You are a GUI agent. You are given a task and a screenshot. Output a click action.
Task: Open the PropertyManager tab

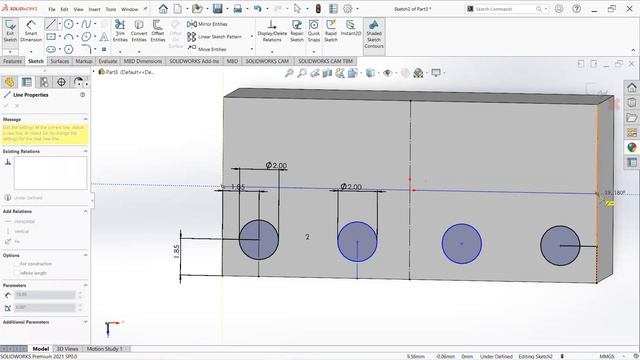[x=27, y=82]
